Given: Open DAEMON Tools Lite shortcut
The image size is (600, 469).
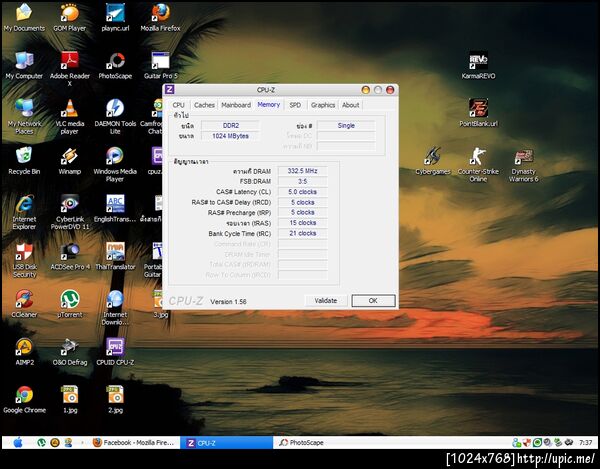Looking at the screenshot, I should coord(115,116).
